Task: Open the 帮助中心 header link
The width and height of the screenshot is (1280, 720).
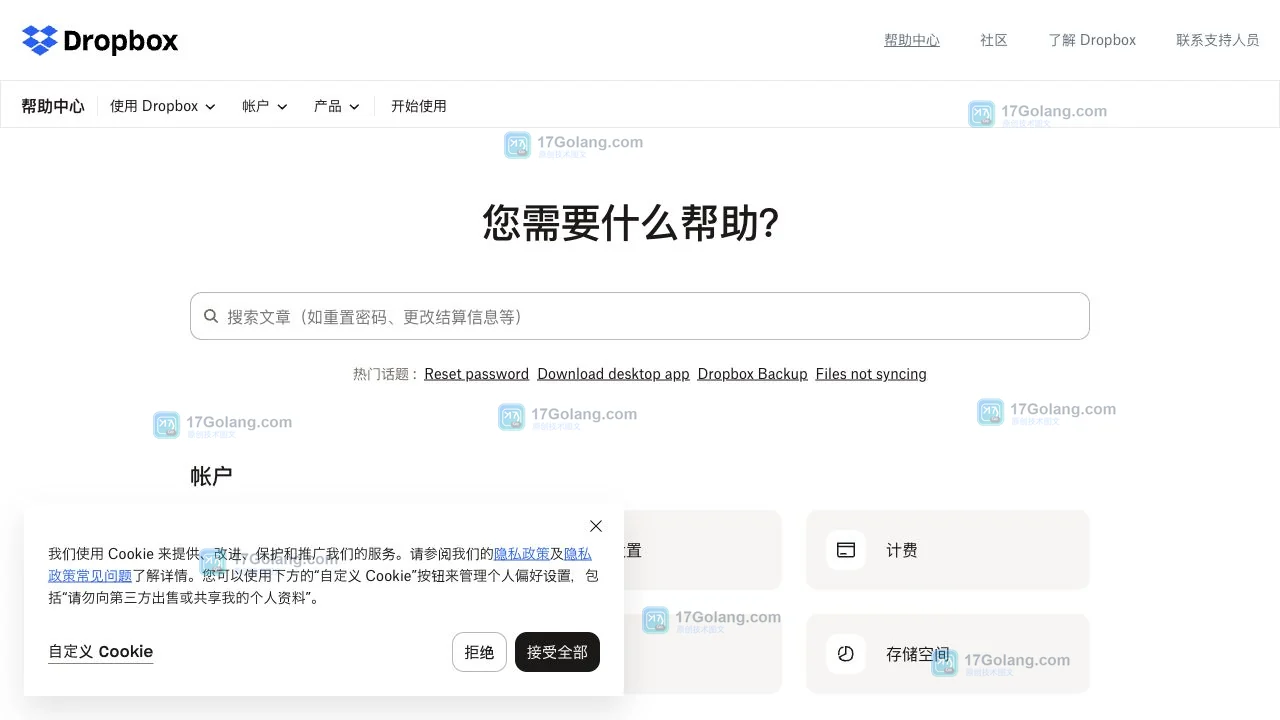Action: point(912,40)
